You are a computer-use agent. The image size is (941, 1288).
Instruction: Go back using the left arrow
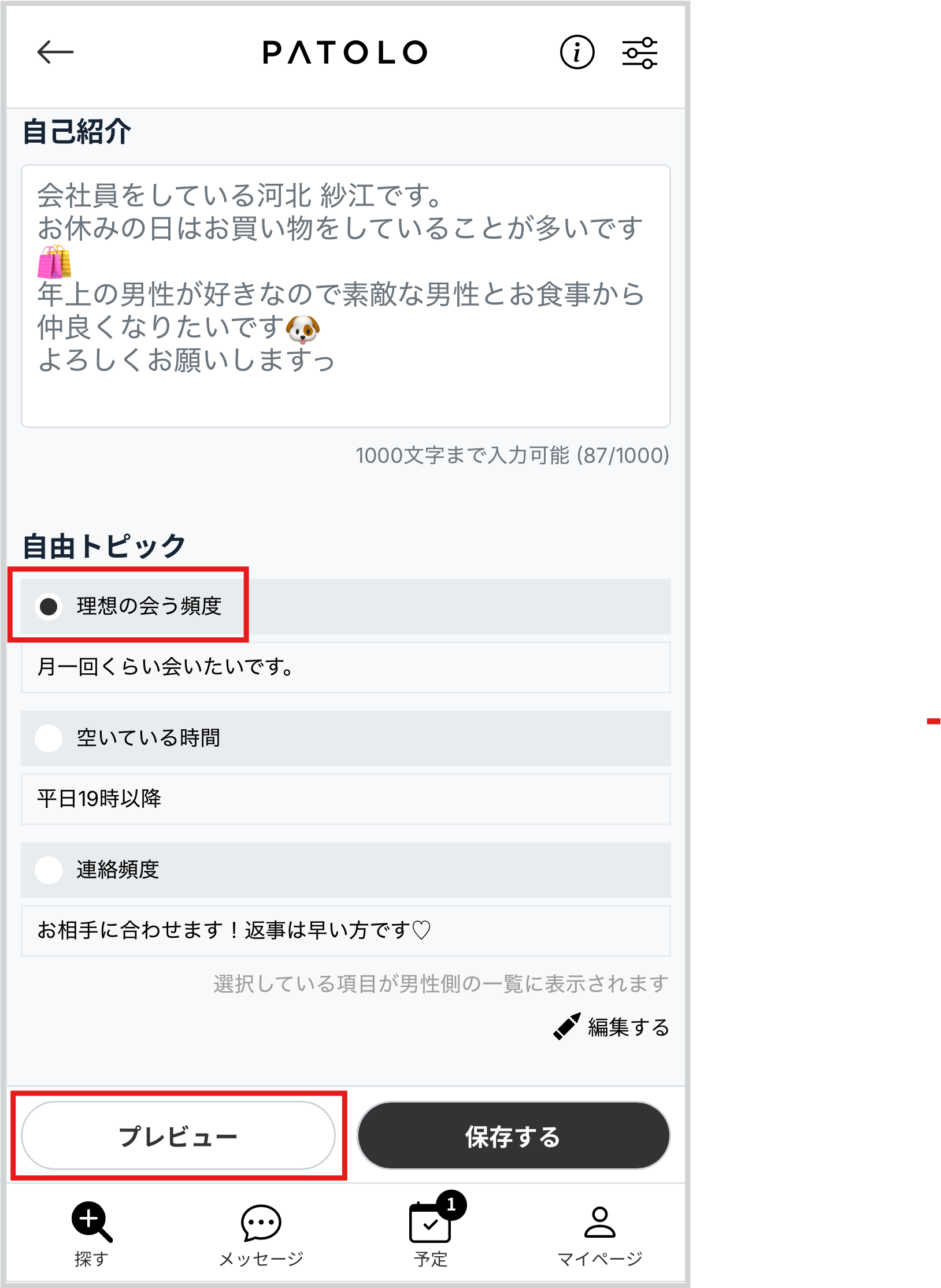(55, 52)
